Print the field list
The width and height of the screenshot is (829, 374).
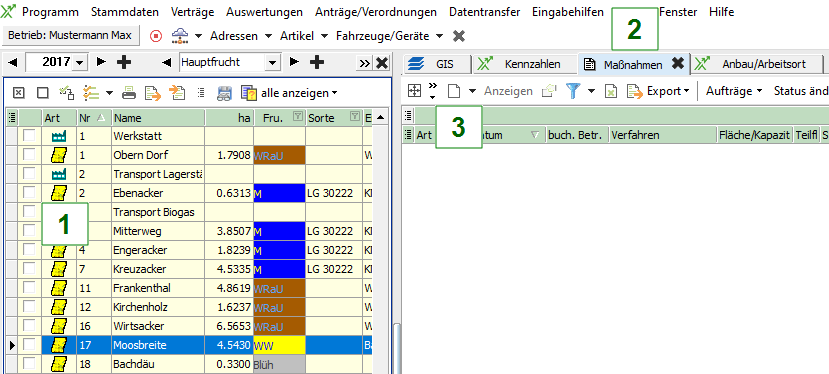pyautogui.click(x=129, y=93)
